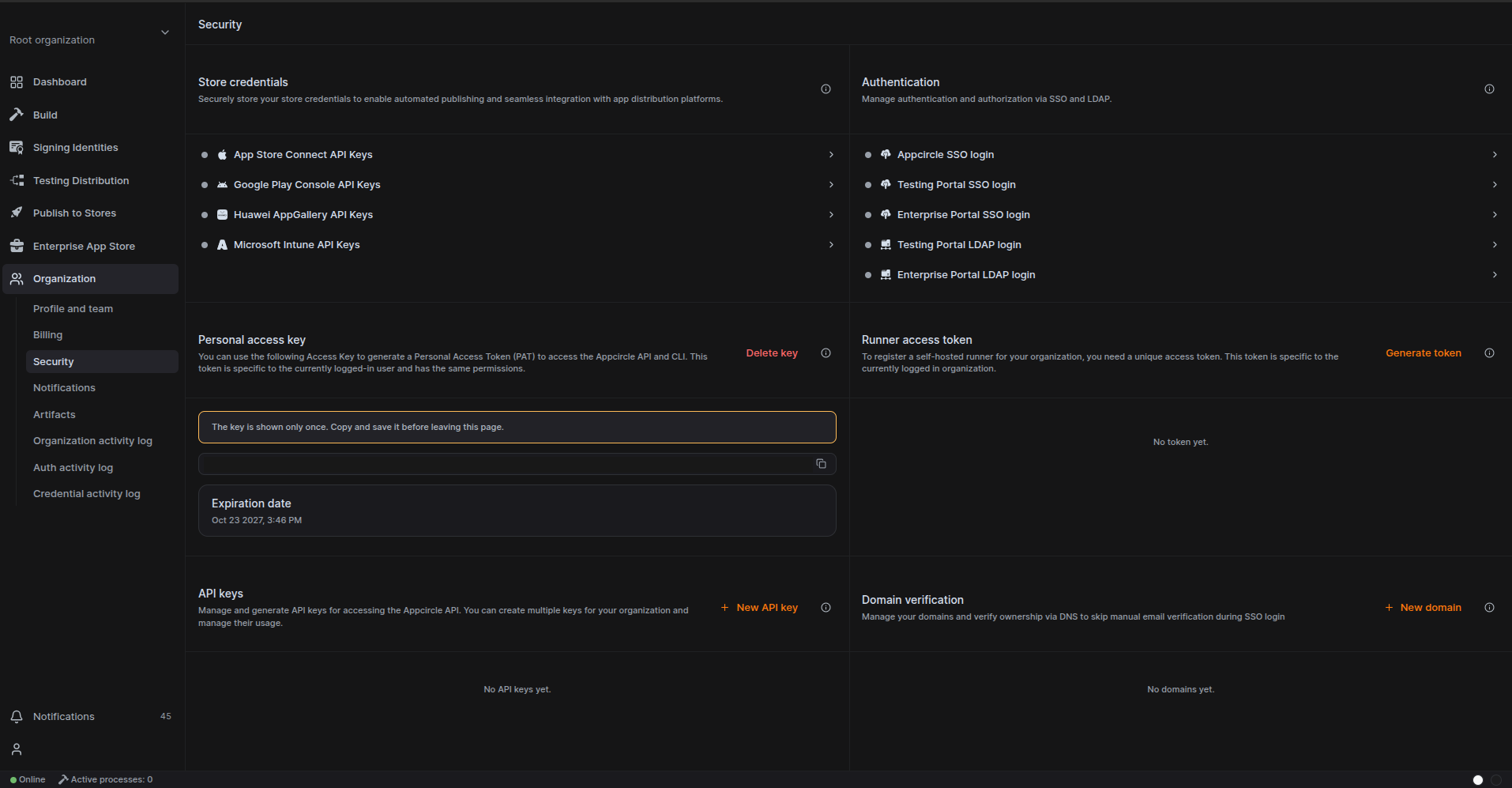Select Artifacts in Organization submenu
The image size is (1512, 788).
[x=55, y=415]
